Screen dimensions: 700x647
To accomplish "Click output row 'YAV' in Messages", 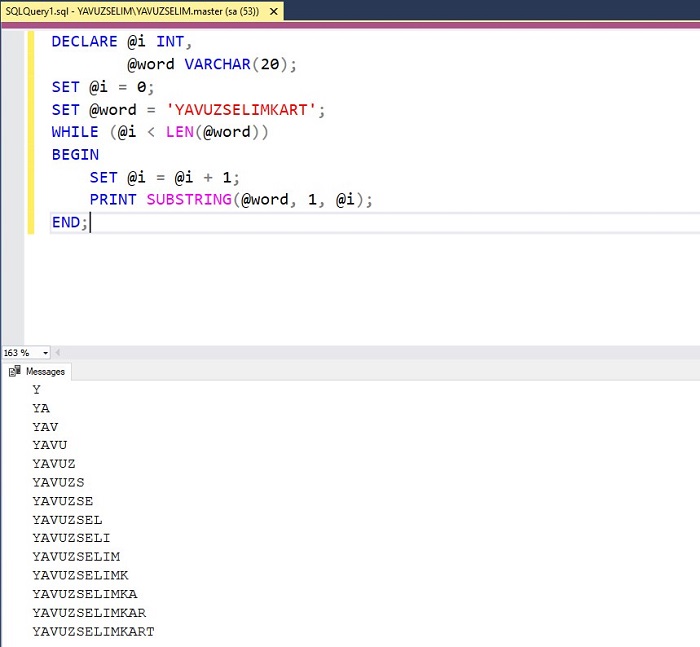I will pos(45,427).
